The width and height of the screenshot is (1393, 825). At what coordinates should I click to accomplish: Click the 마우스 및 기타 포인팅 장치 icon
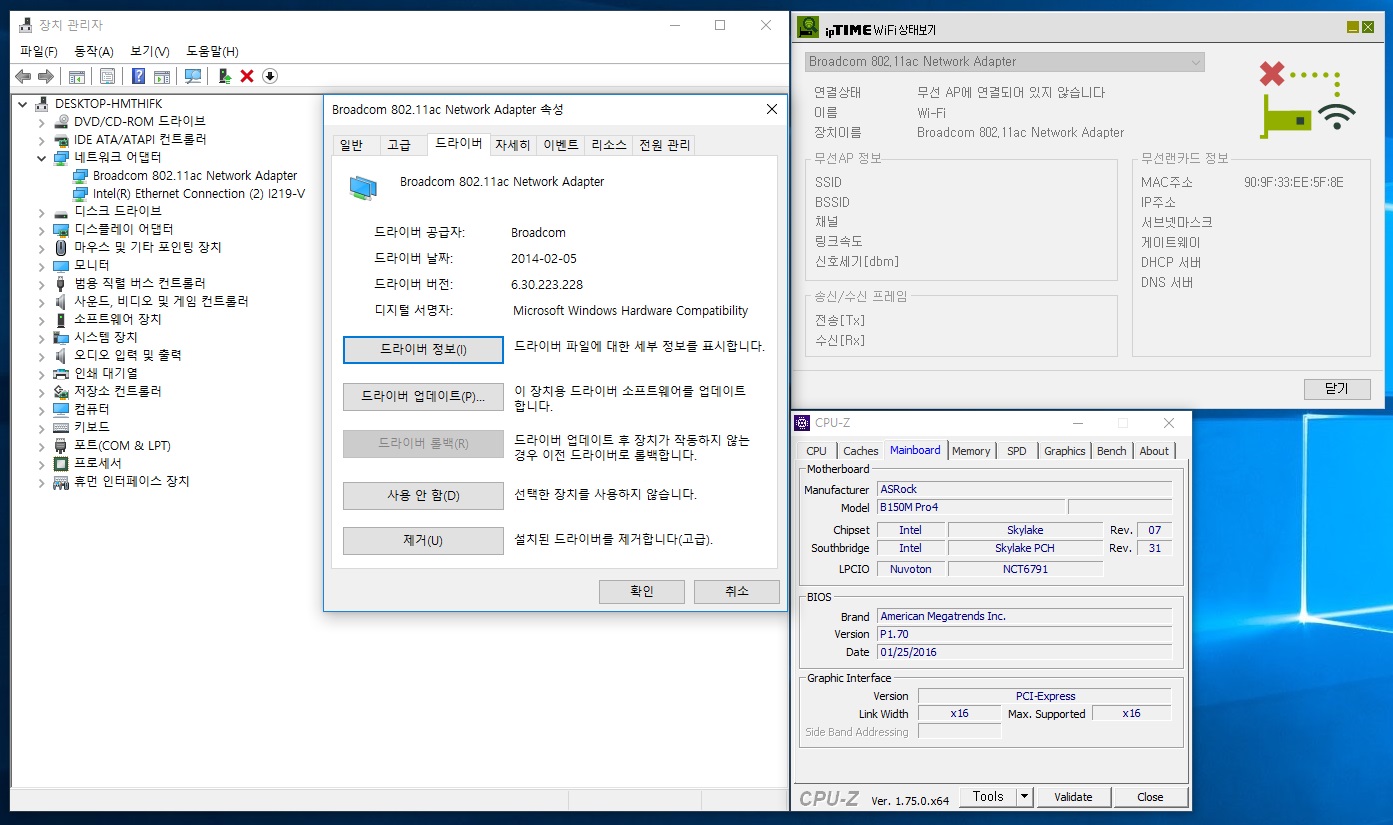(x=62, y=247)
